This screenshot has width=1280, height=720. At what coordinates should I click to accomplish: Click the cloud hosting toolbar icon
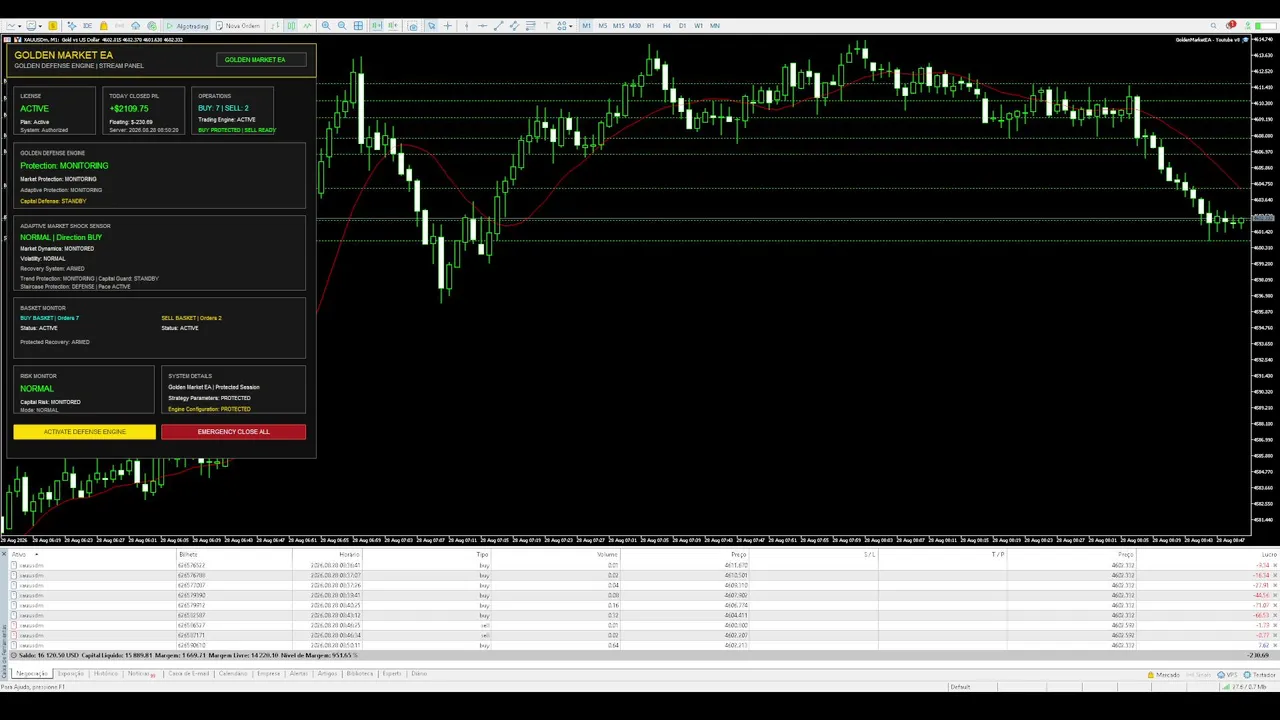(x=135, y=26)
